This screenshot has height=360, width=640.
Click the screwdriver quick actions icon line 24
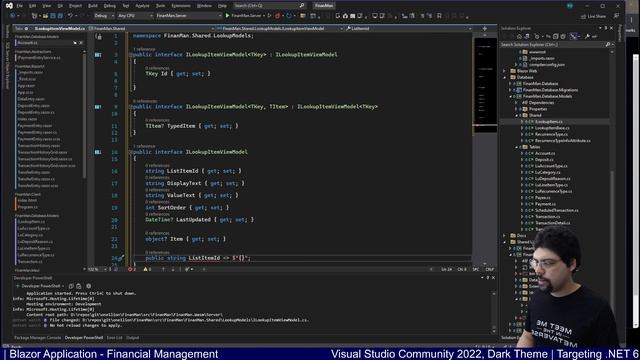[120, 258]
